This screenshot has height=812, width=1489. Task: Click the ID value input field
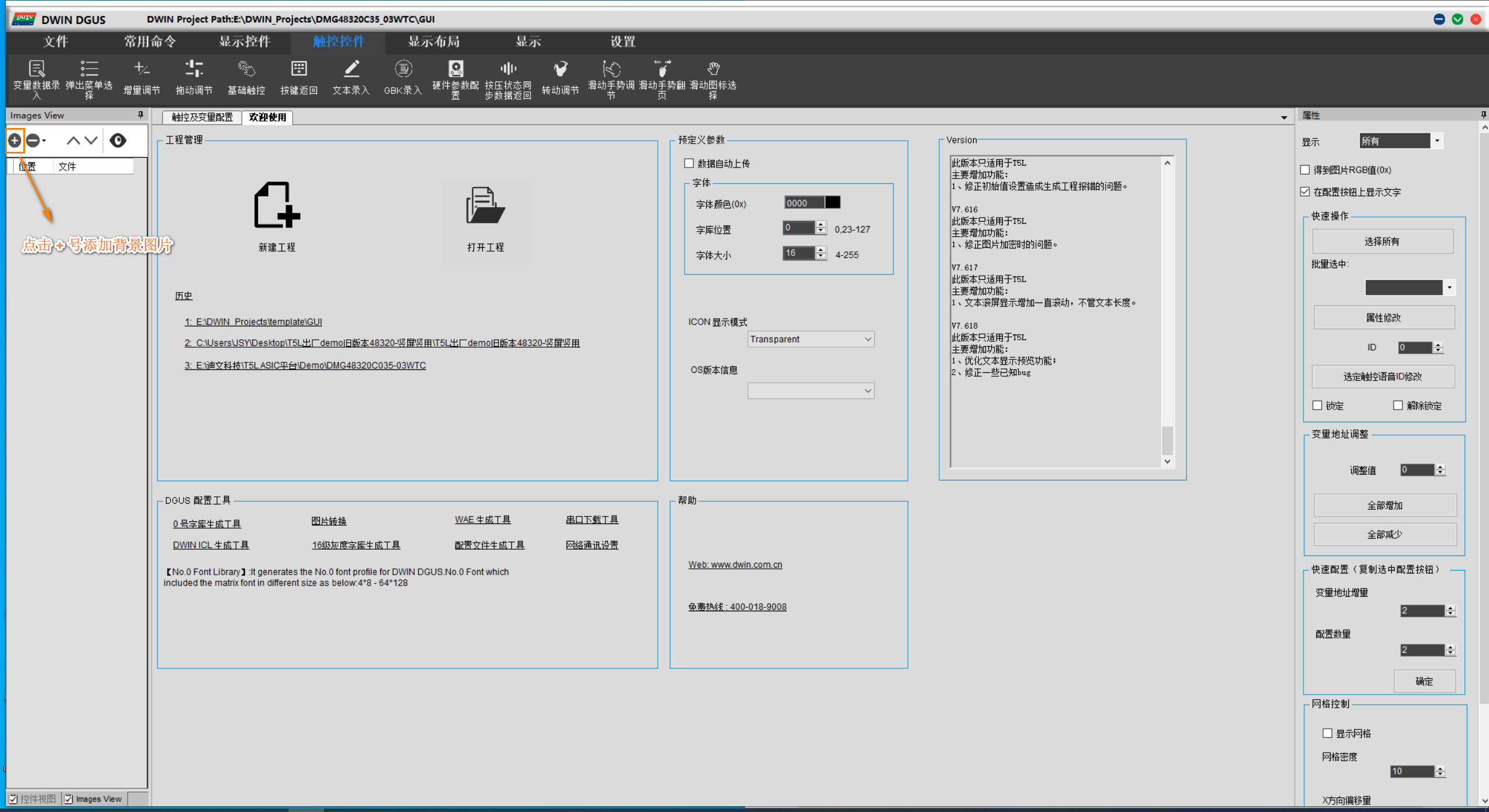1416,347
